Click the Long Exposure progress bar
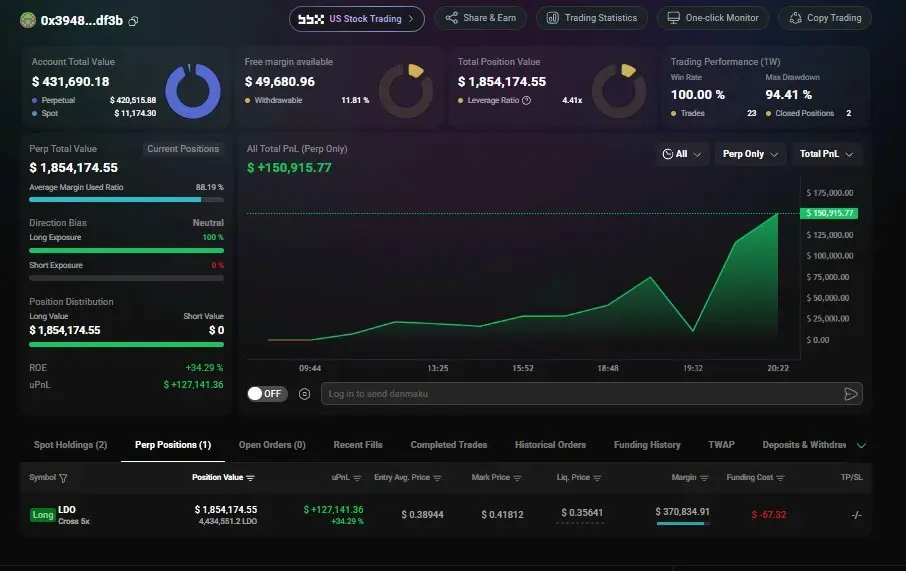 tap(126, 250)
